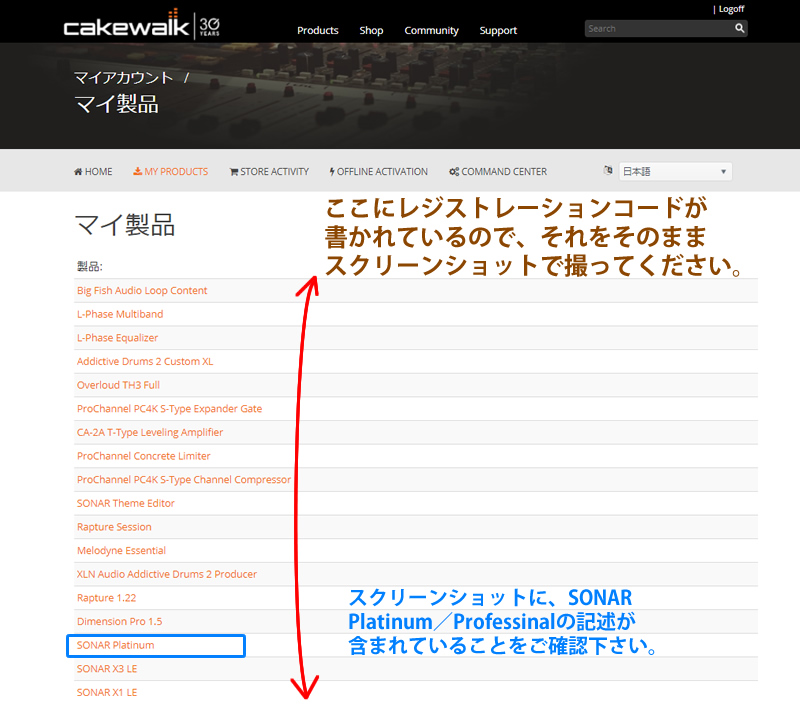Open the Community menu
The image size is (800, 711).
pos(432,31)
